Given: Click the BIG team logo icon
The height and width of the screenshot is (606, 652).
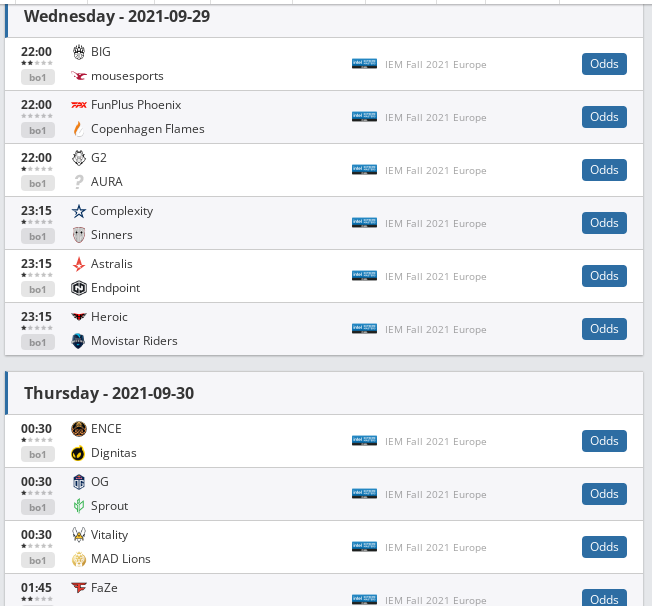Looking at the screenshot, I should [79, 52].
